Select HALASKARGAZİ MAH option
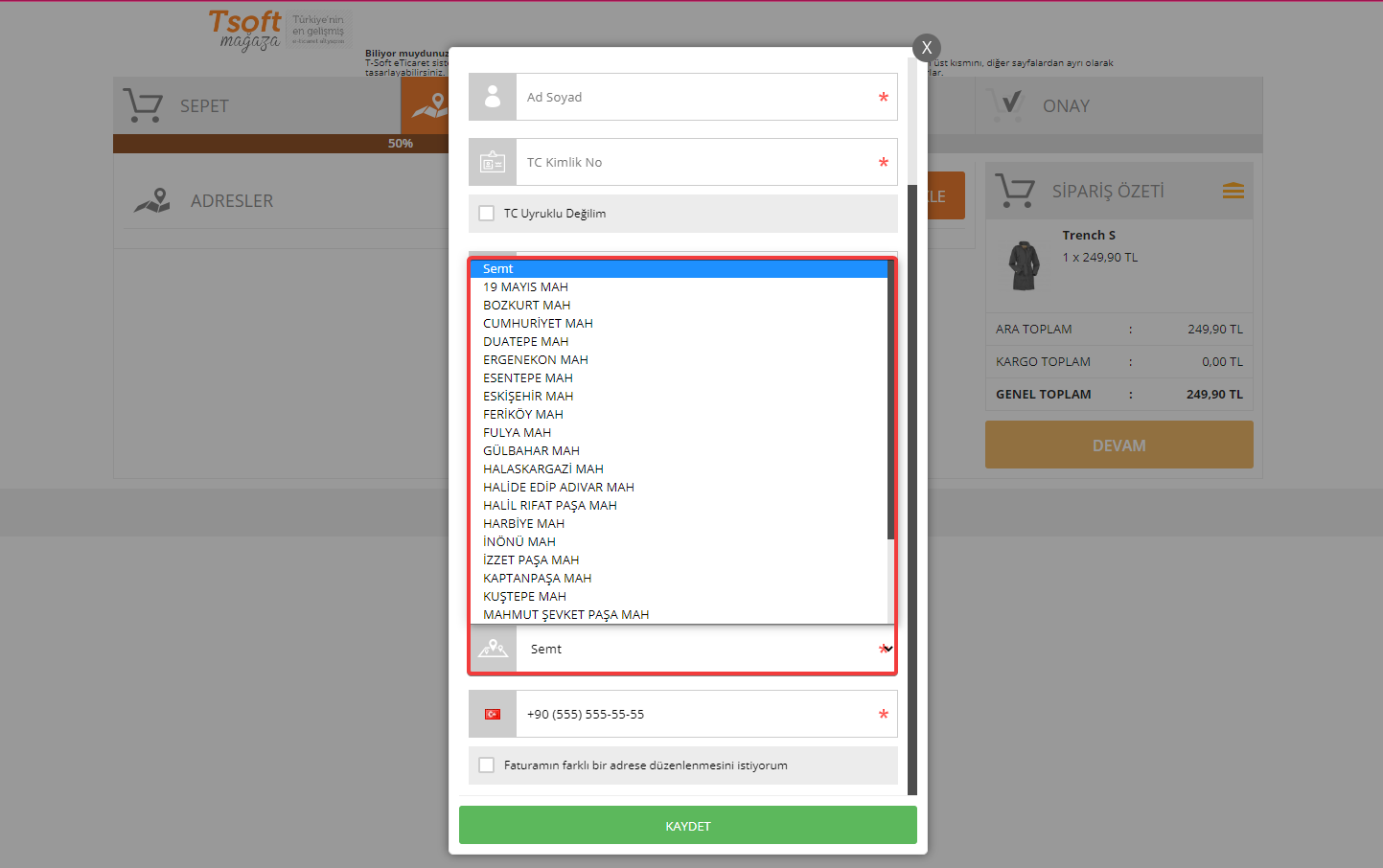This screenshot has height=868, width=1383. pyautogui.click(x=680, y=469)
